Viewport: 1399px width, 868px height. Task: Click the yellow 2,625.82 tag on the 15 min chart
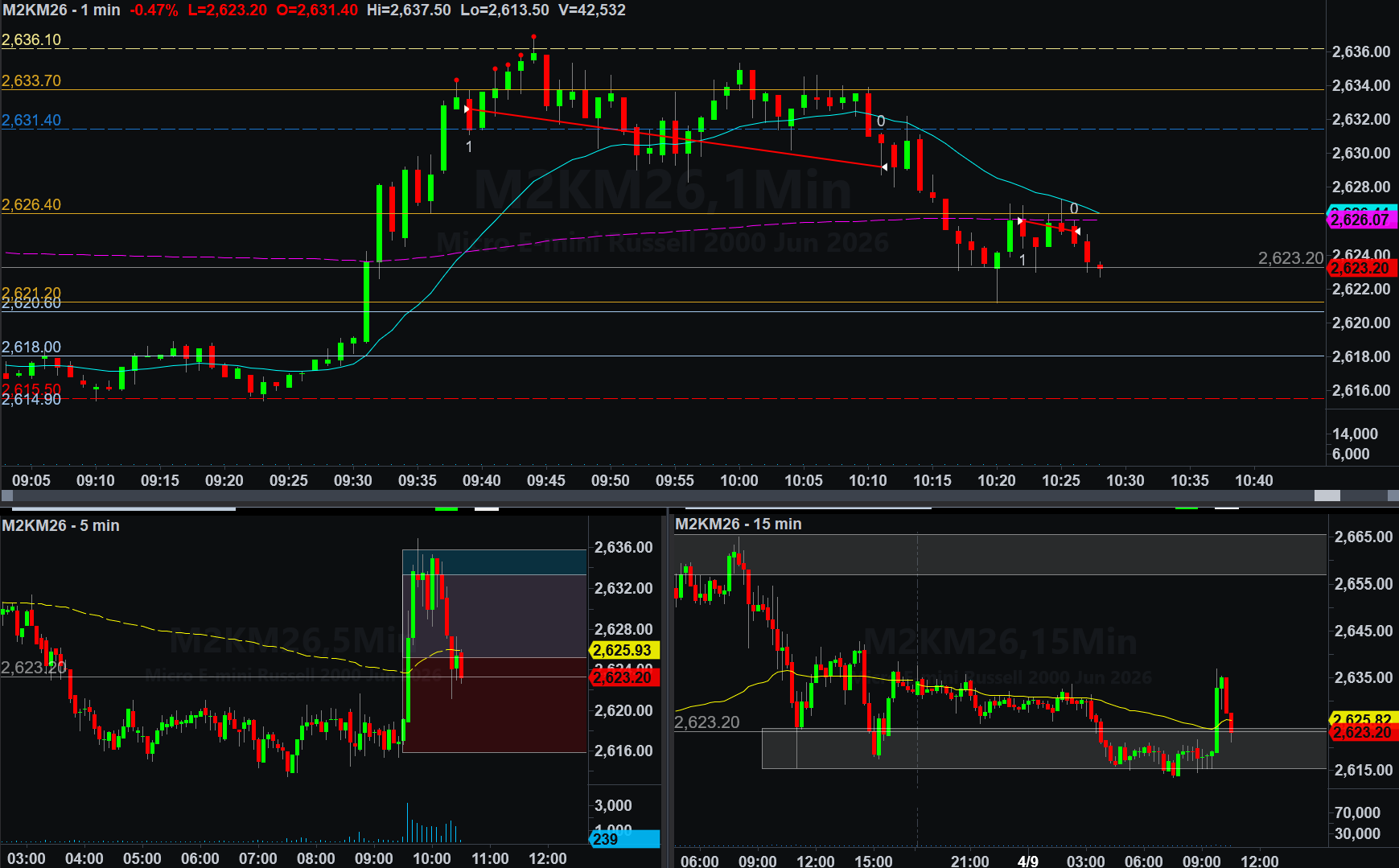pyautogui.click(x=1361, y=719)
